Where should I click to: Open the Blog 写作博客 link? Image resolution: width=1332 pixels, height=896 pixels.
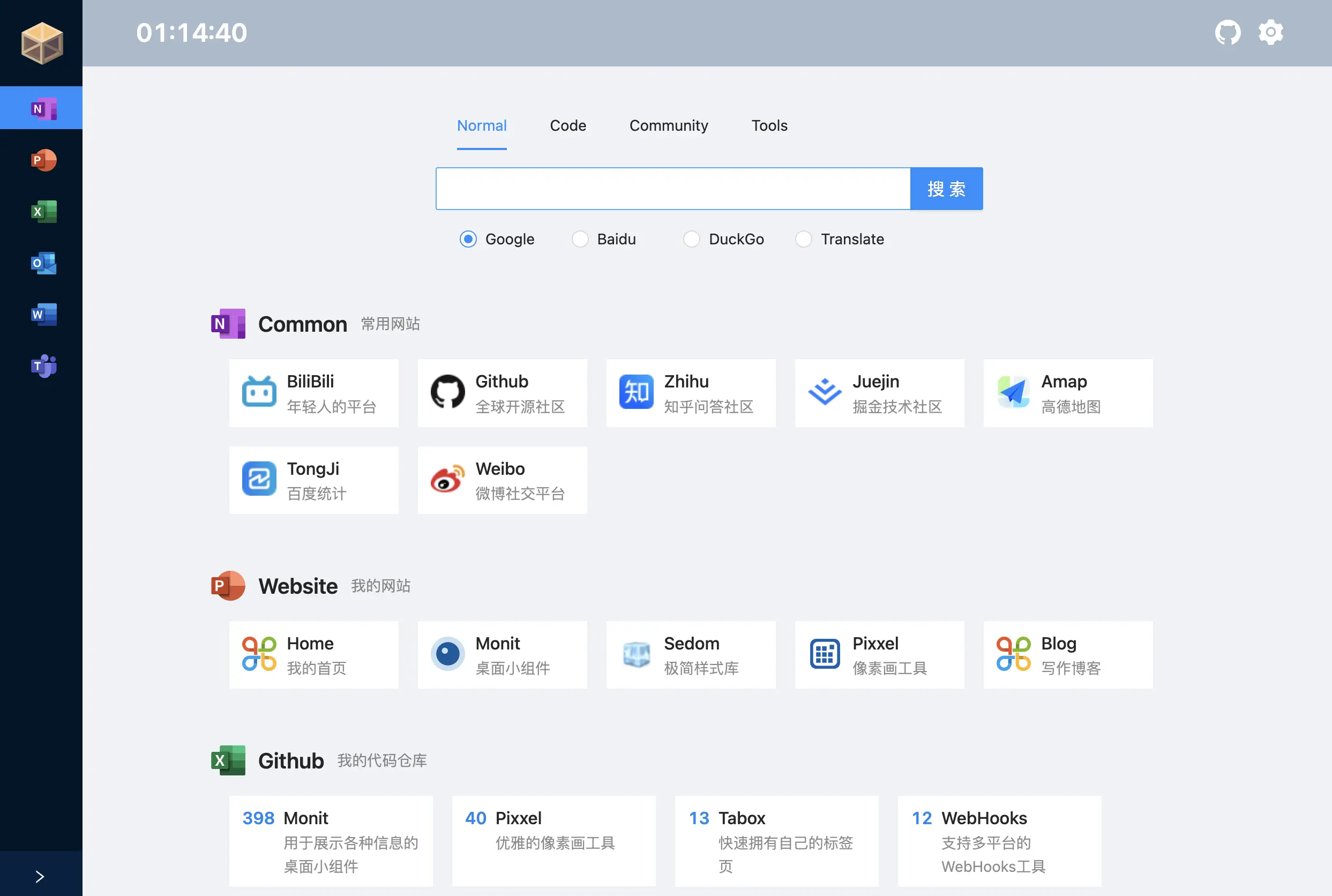point(1067,655)
